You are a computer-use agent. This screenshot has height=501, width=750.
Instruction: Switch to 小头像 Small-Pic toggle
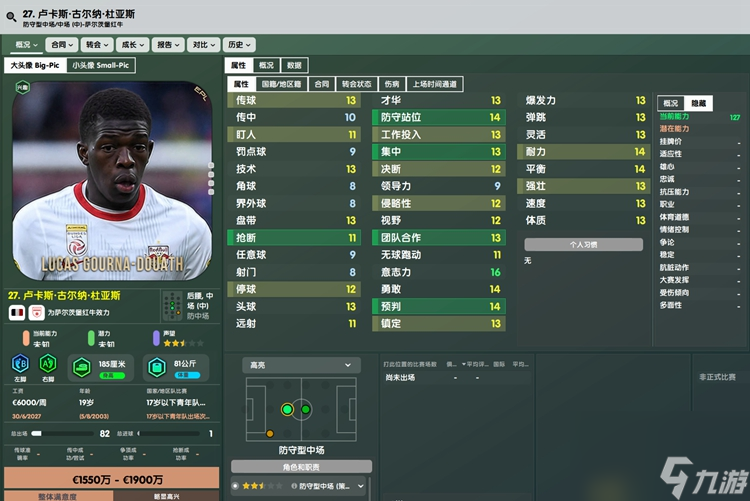[100, 65]
